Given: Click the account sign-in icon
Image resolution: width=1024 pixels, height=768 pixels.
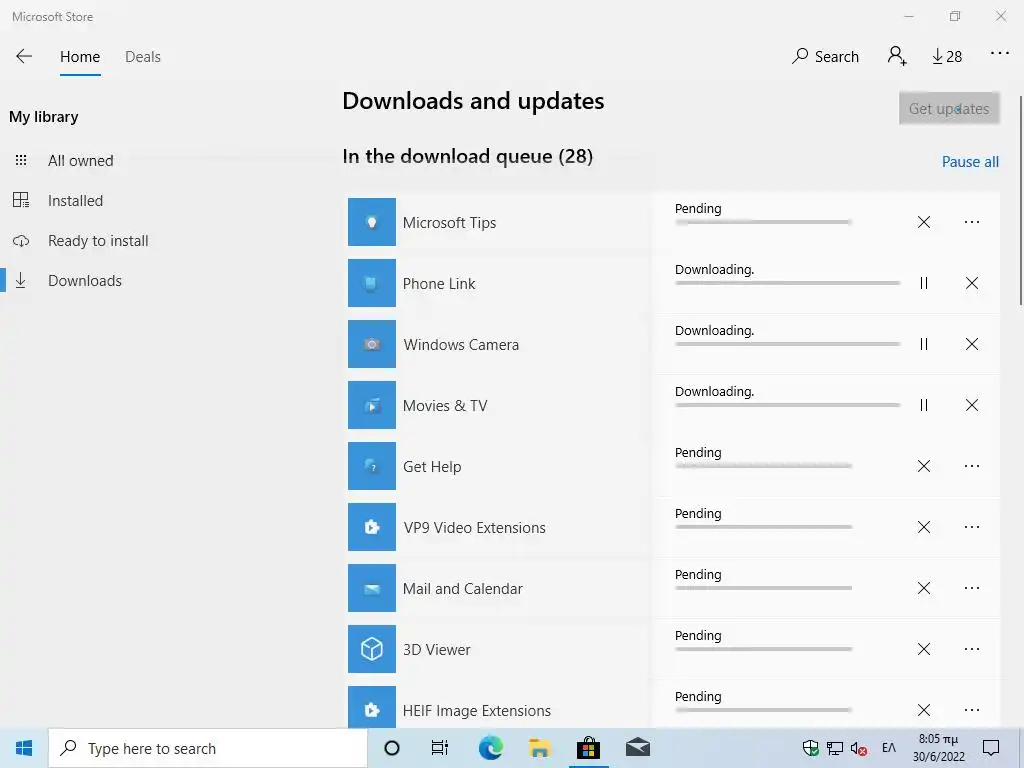Looking at the screenshot, I should (897, 56).
